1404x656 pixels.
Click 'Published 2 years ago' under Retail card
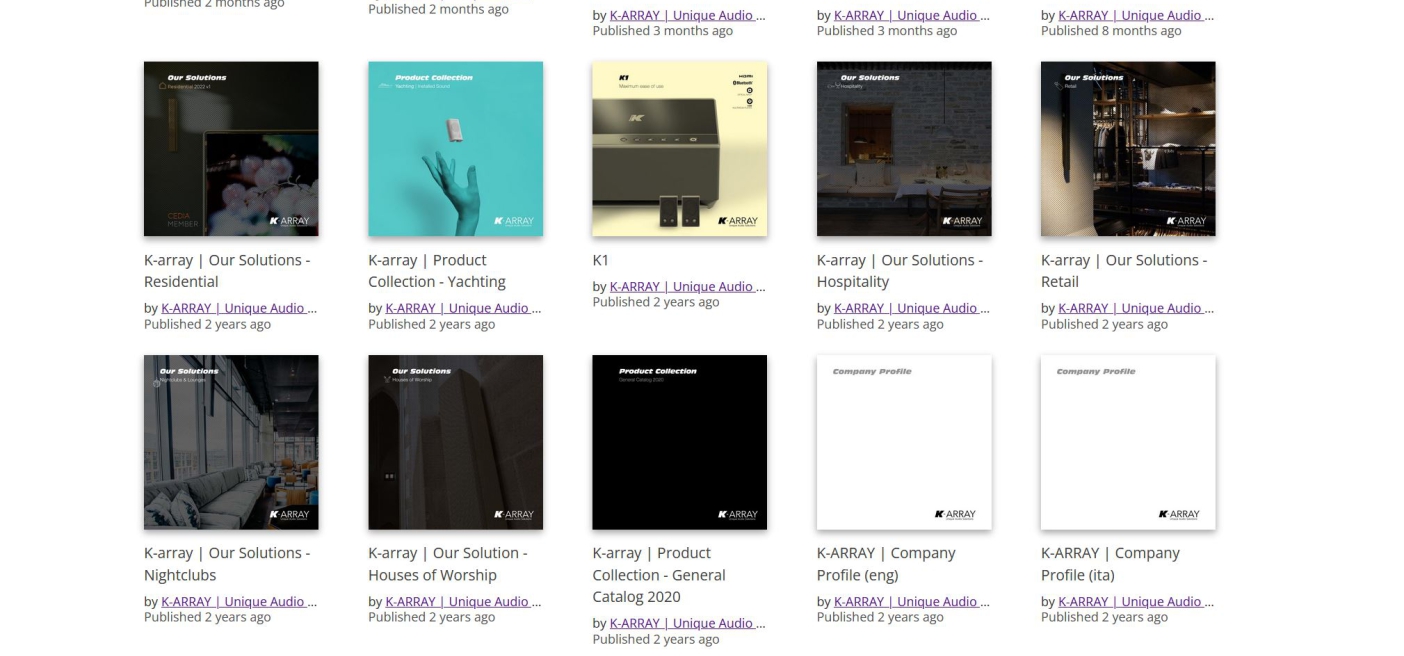click(1104, 324)
